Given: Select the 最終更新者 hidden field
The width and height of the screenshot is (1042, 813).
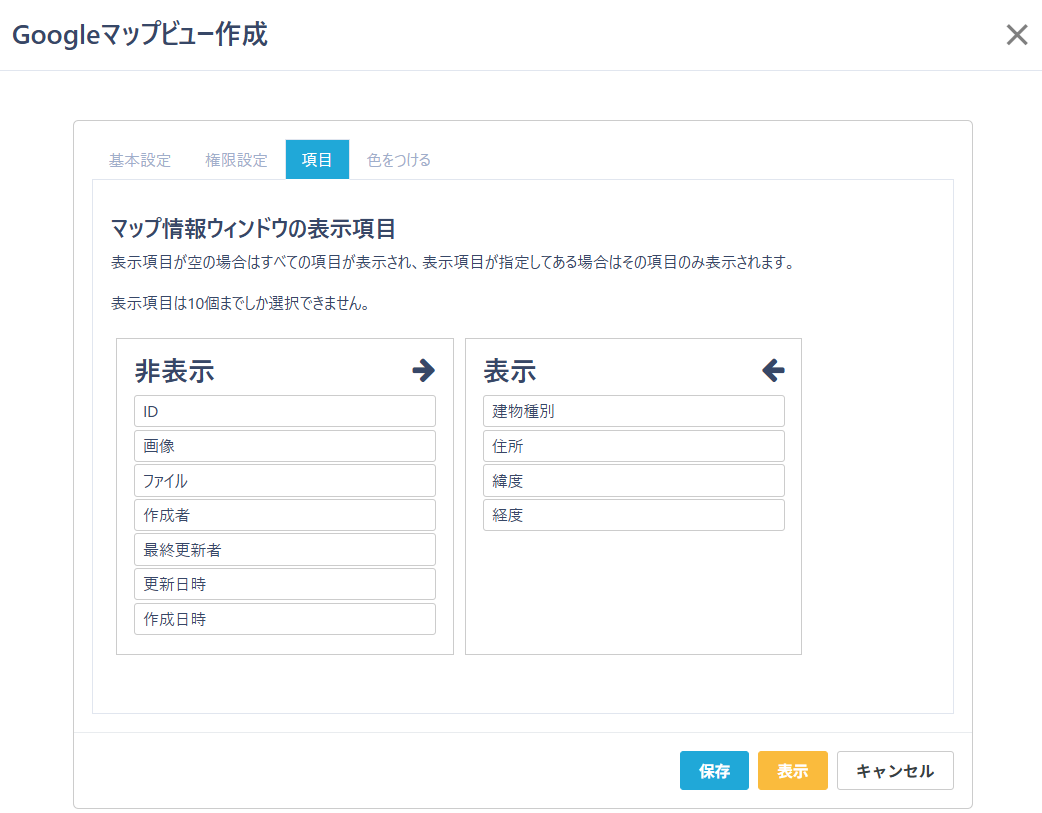Looking at the screenshot, I should click(285, 549).
